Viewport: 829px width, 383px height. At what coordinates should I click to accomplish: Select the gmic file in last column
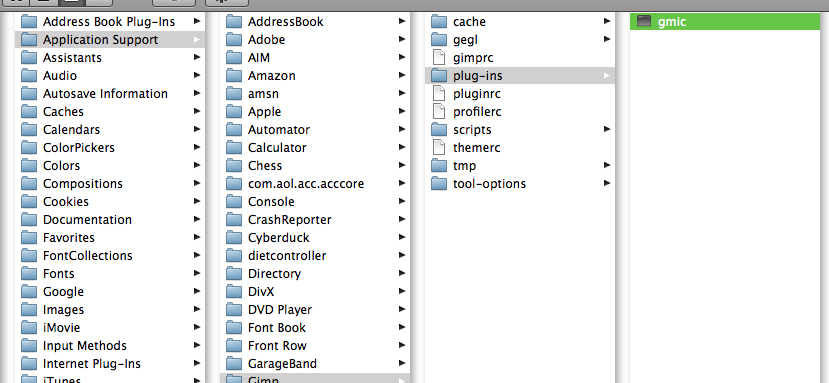(x=725, y=22)
